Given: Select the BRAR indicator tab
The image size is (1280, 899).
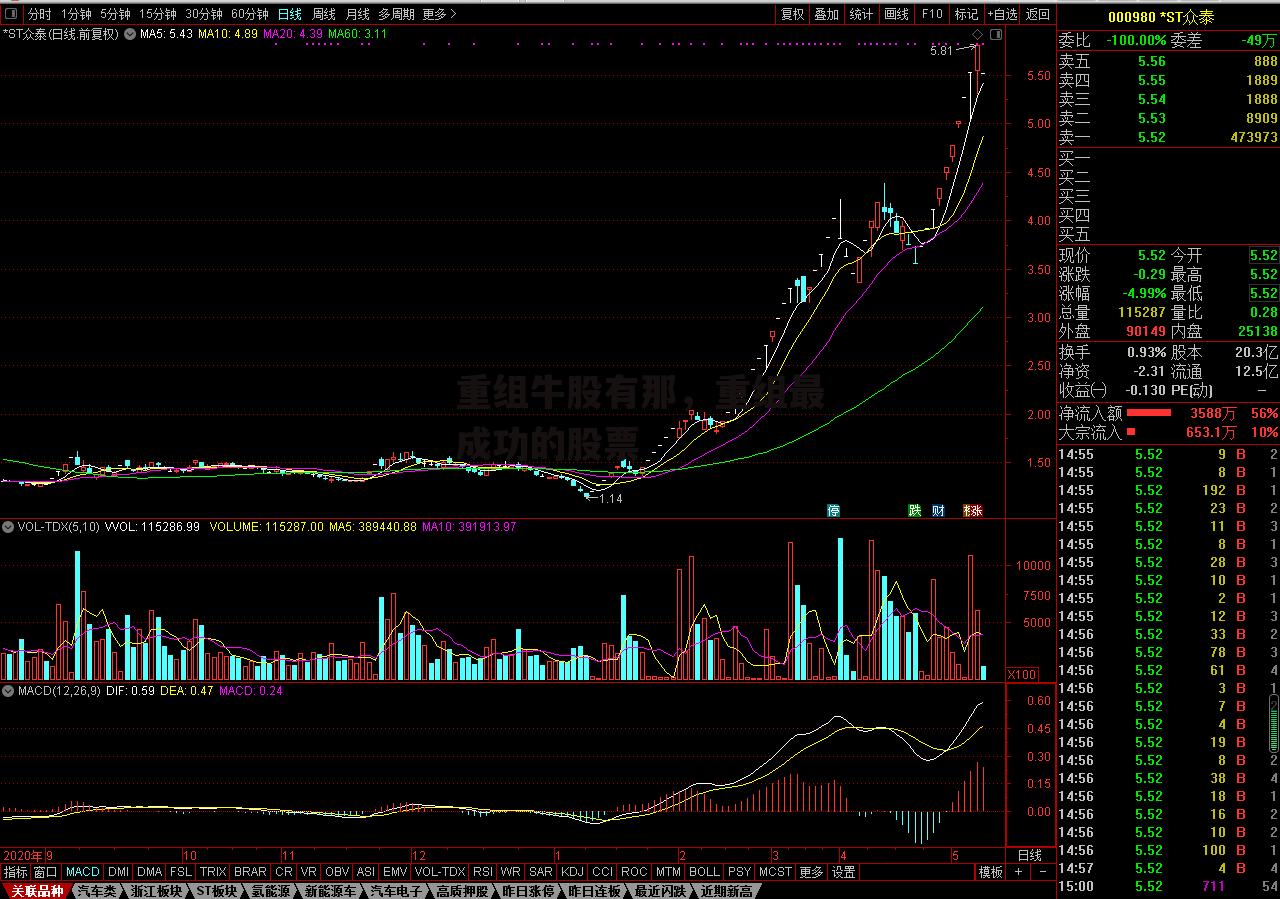Looking at the screenshot, I should click(250, 872).
